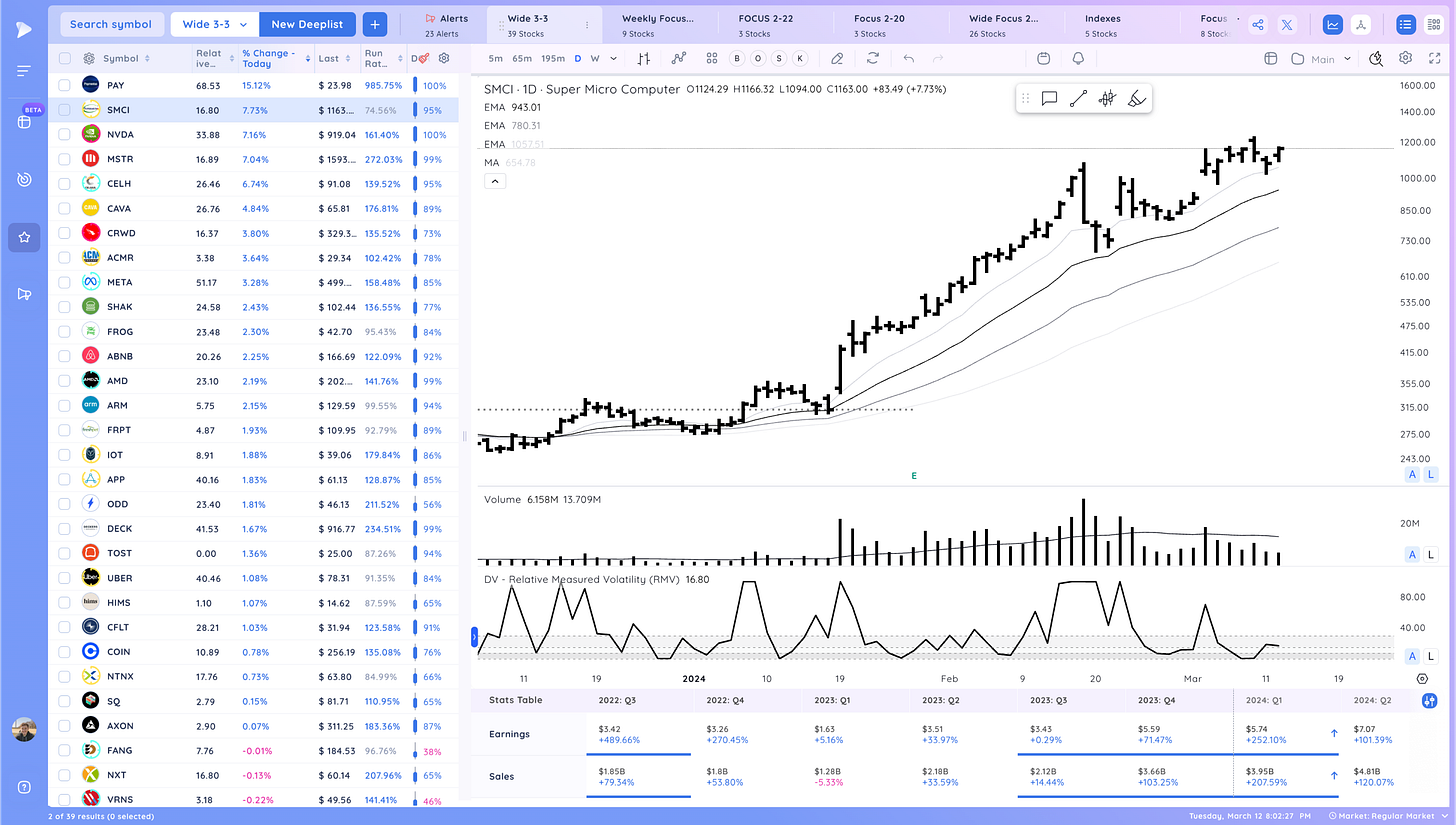
Task: Click the Search symbol field
Action: (x=111, y=25)
